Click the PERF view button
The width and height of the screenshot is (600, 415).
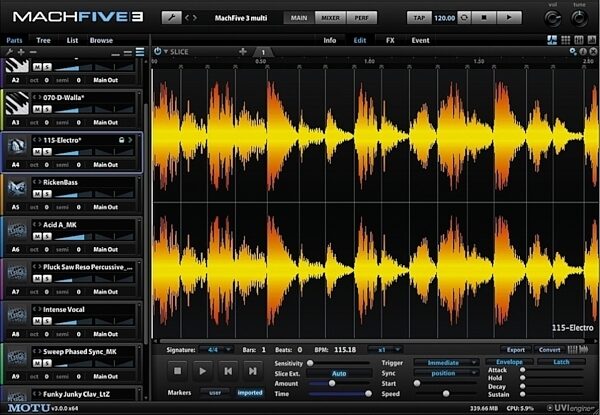[362, 18]
